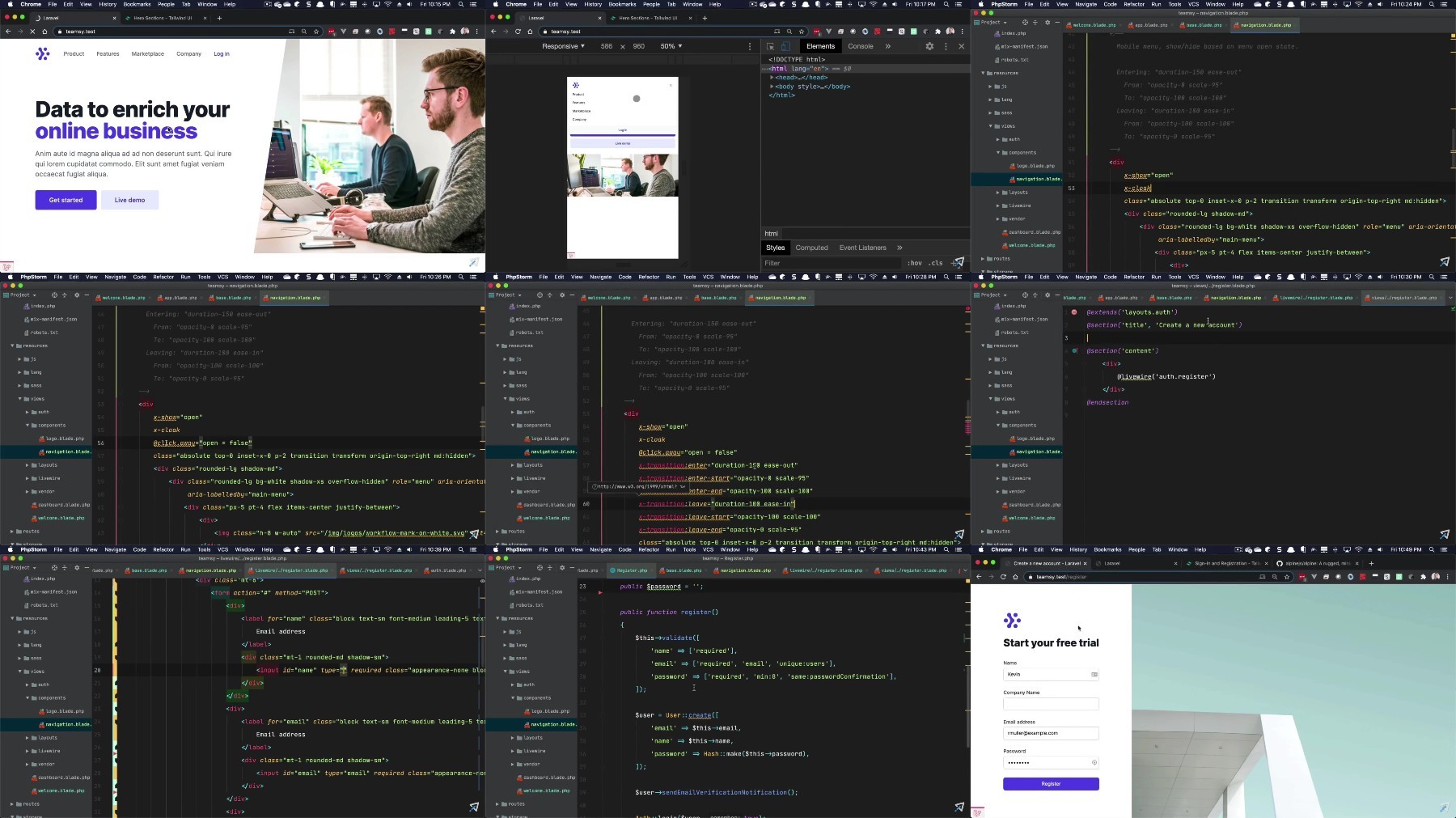Viewport: 1456px width, 818px height.
Task: Click the icon inside the Password field
Action: coord(1094,762)
